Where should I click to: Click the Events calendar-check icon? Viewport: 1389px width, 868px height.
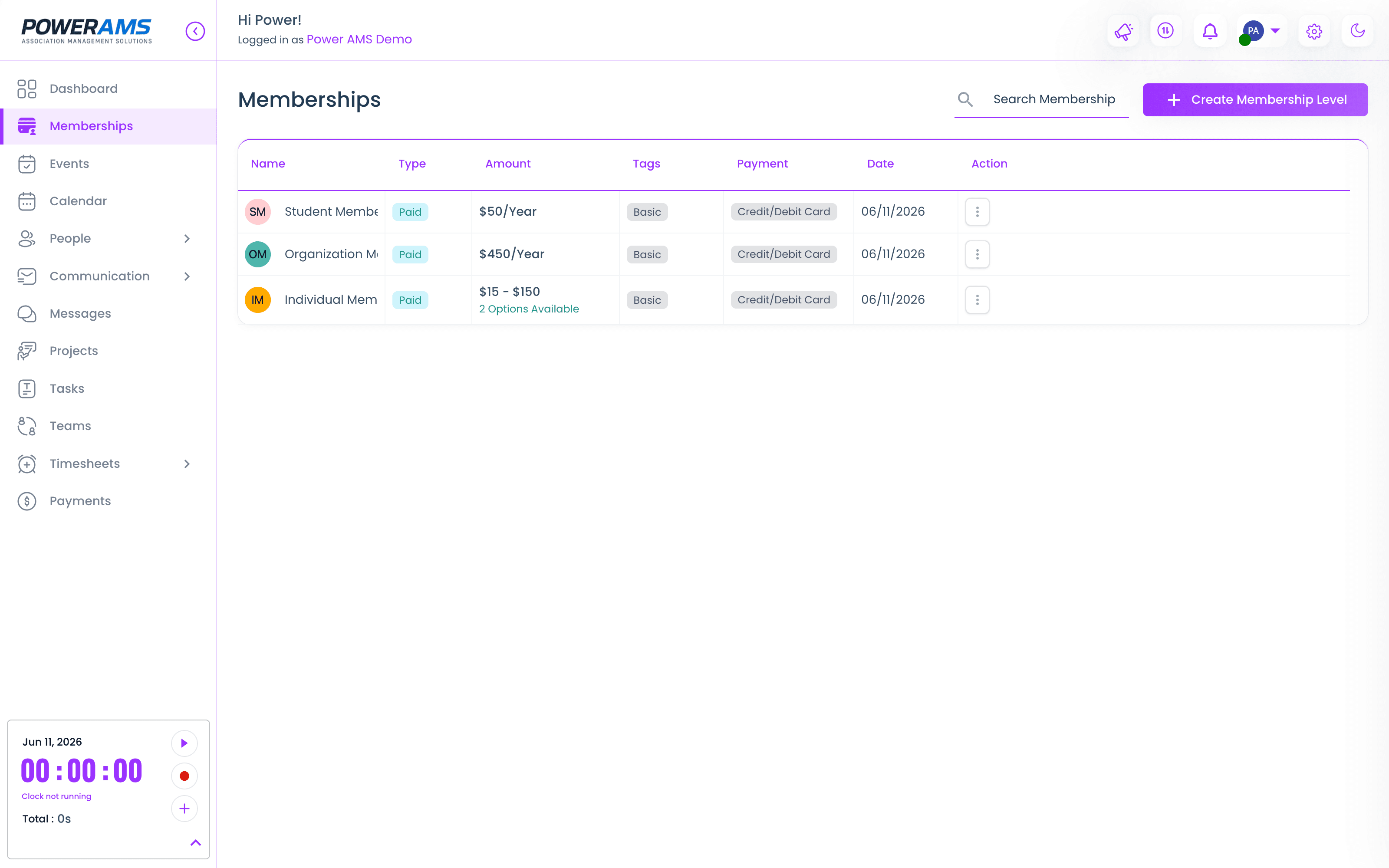click(x=27, y=164)
